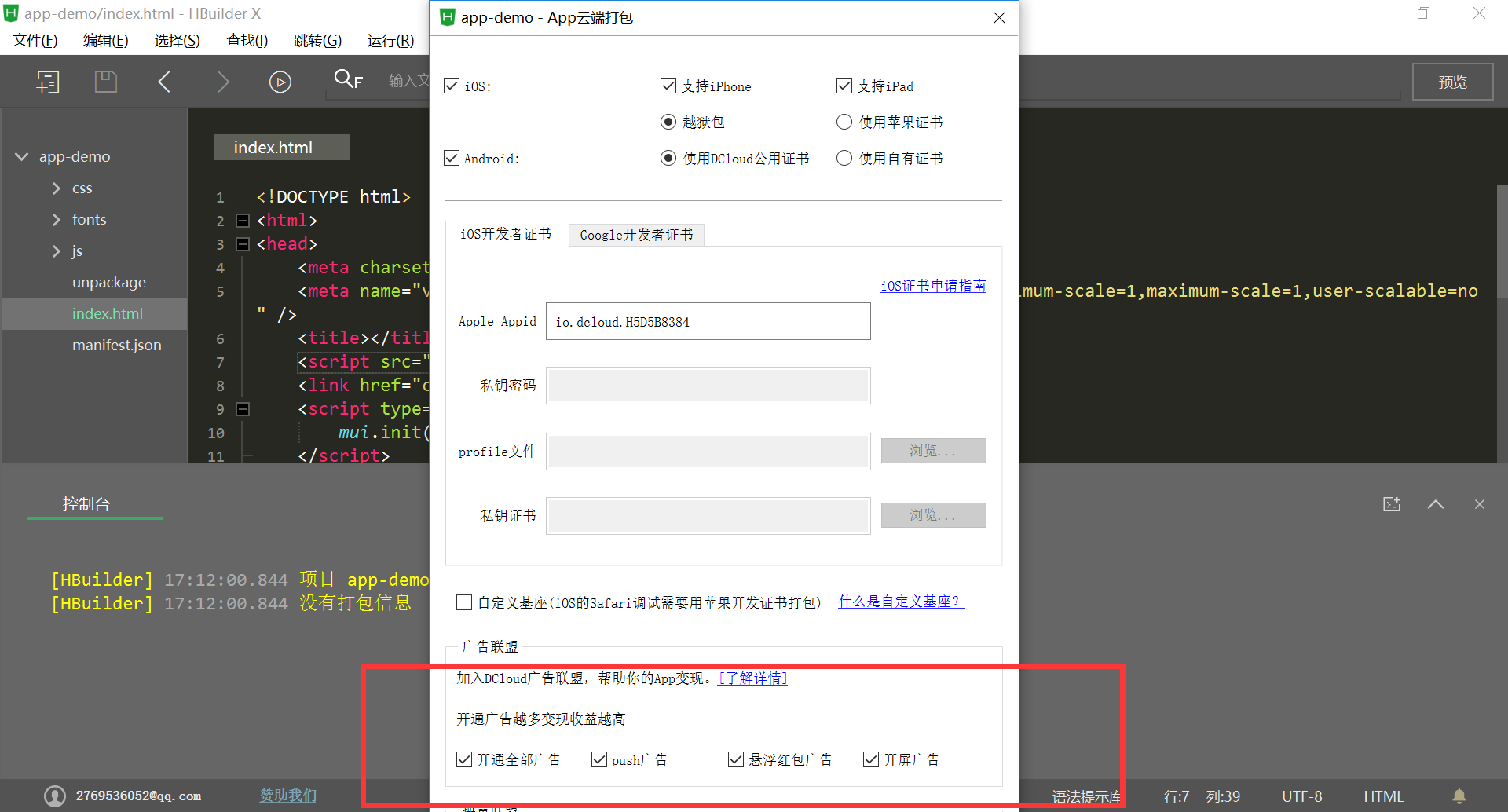Viewport: 1508px width, 812px height.
Task: Click the user avatar icon in status bar
Action: tap(55, 796)
